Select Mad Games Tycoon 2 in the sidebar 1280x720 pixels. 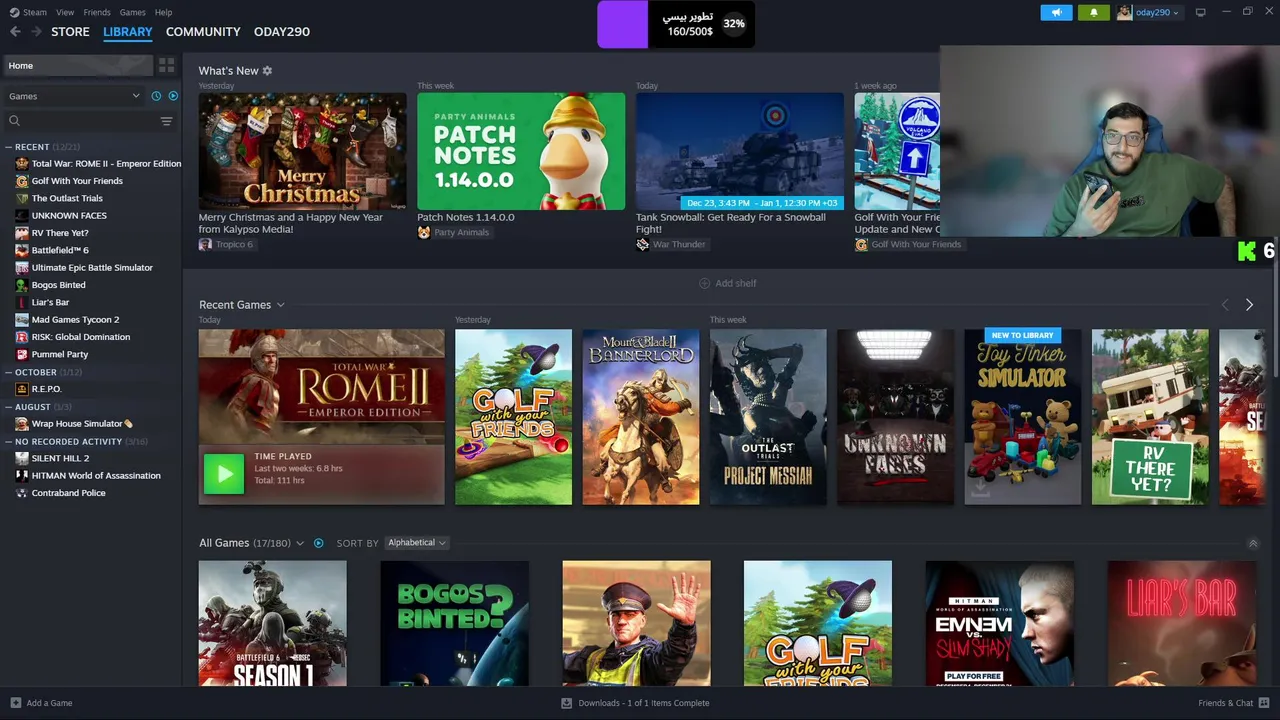[x=75, y=320]
